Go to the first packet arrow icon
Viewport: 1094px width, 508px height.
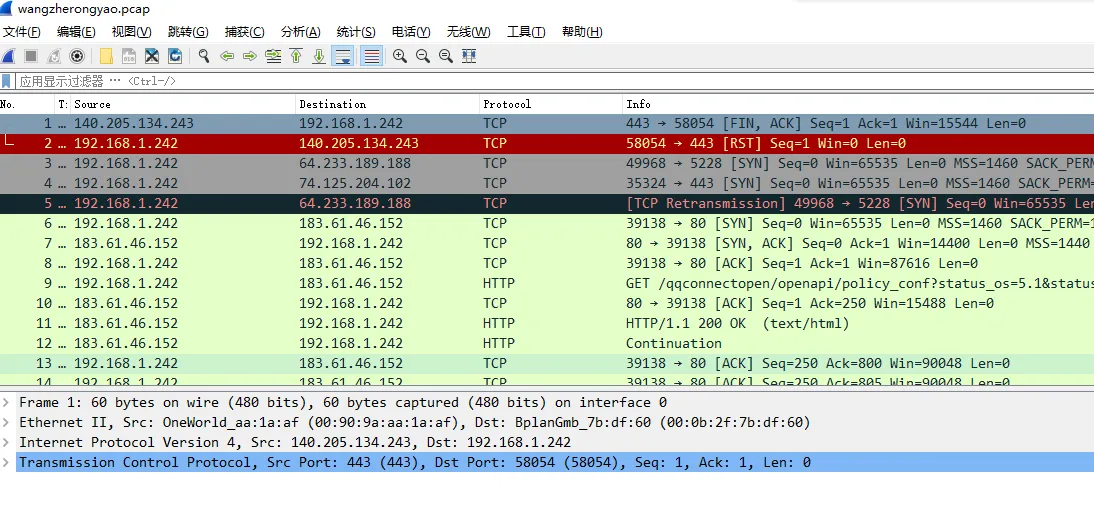(x=296, y=57)
